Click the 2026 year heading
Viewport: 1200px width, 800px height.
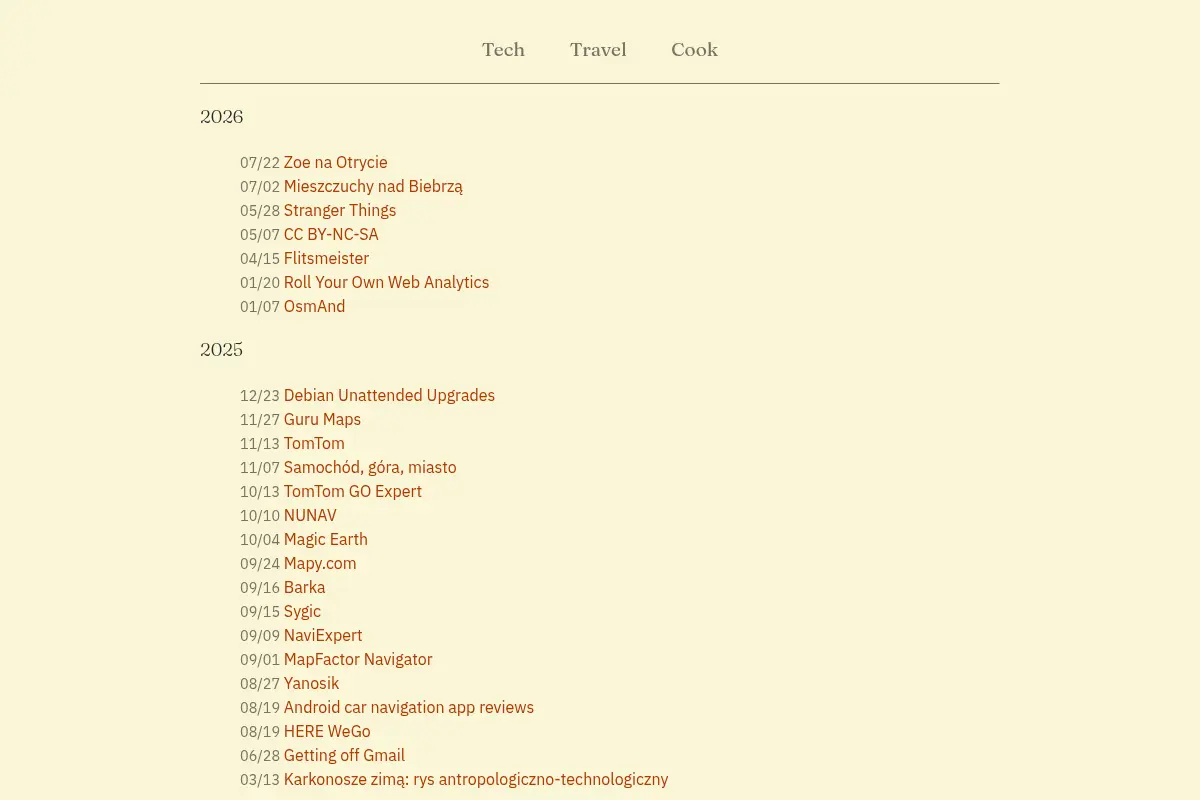point(221,117)
